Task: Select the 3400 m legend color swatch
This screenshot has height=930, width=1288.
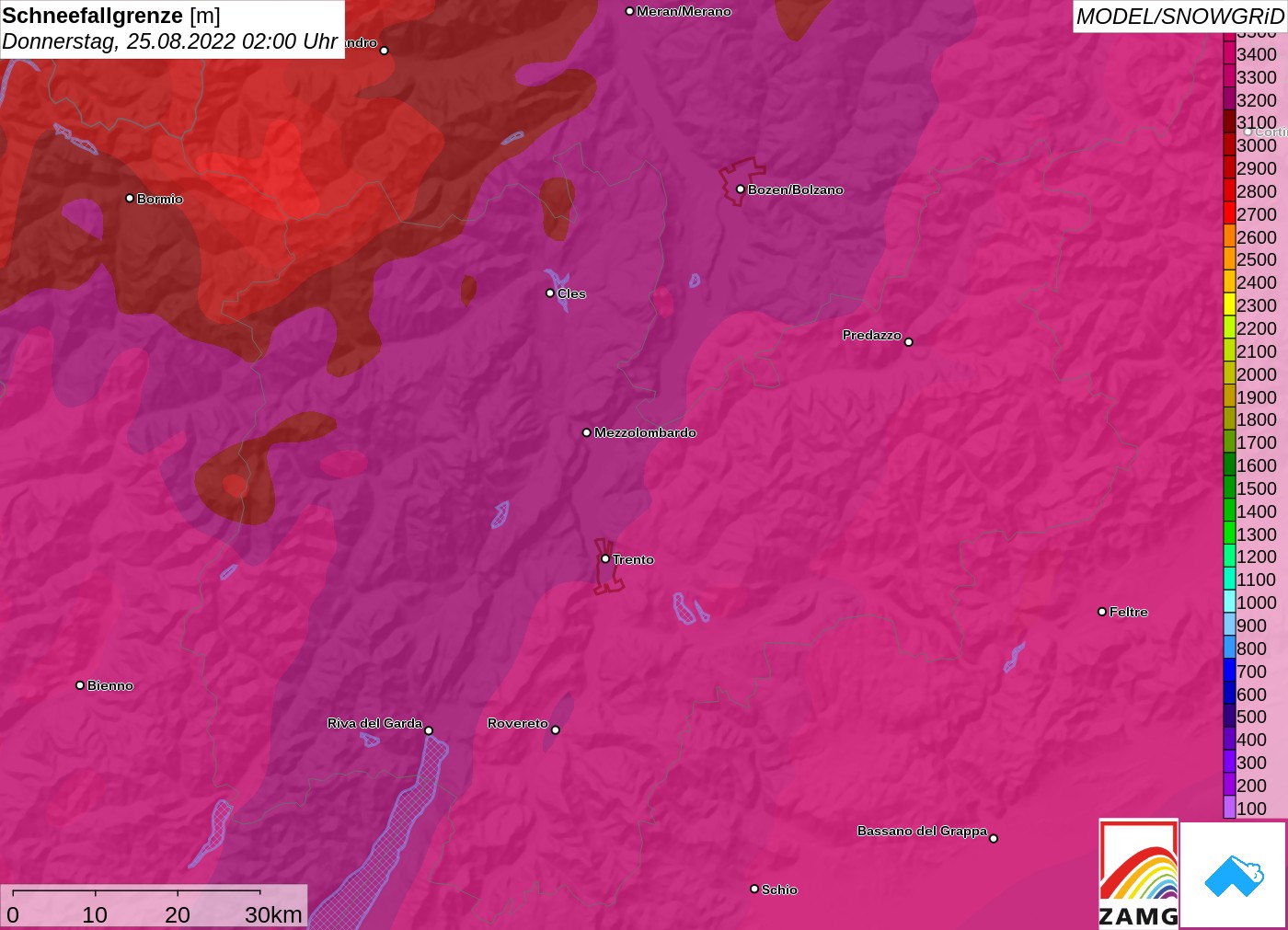Action: click(1229, 54)
